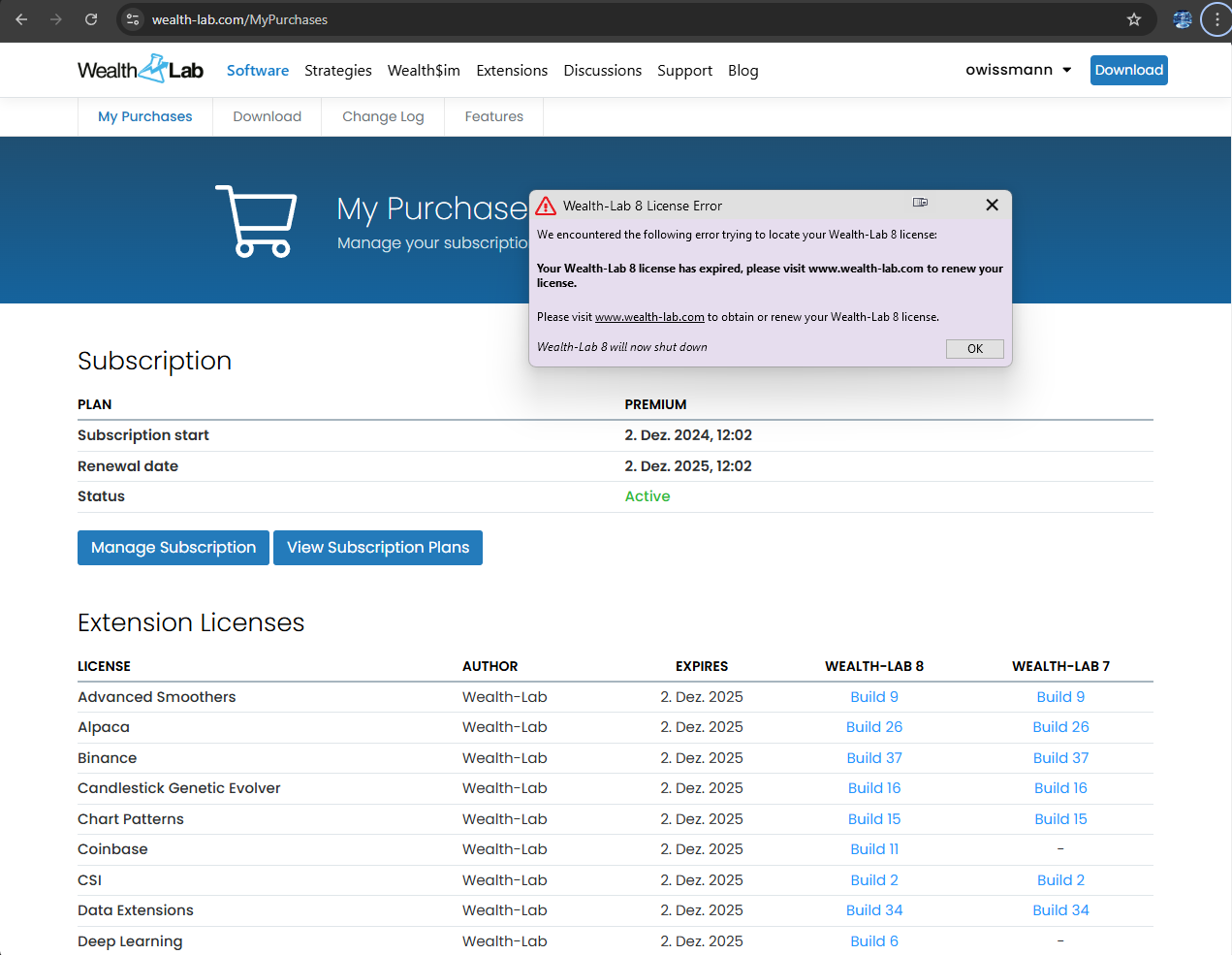Open Build 26 for Alpaca under Wealth-Lab 8
Screen dimensions: 1232x955
point(873,727)
